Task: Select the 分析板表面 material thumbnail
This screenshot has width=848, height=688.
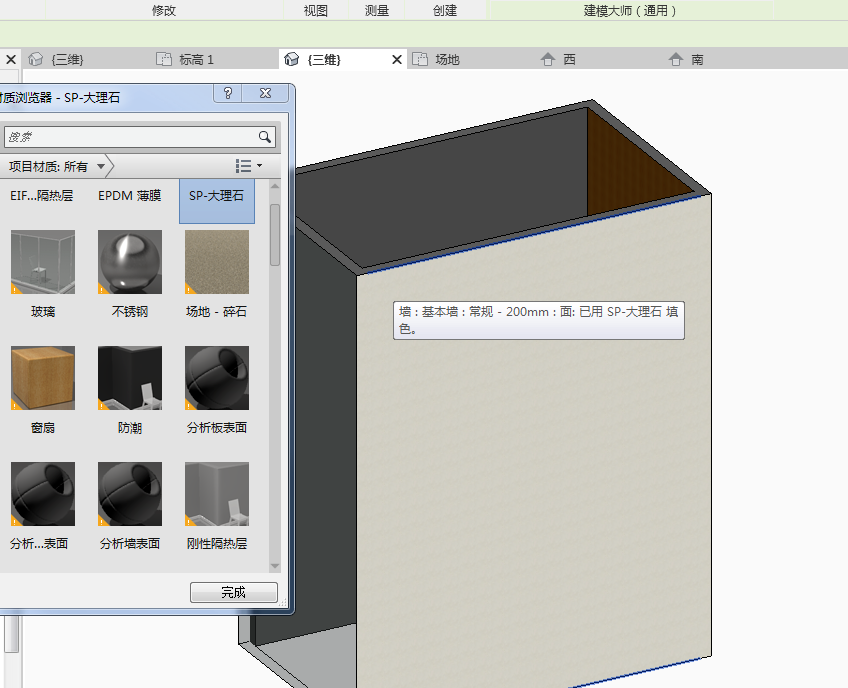Action: click(216, 378)
